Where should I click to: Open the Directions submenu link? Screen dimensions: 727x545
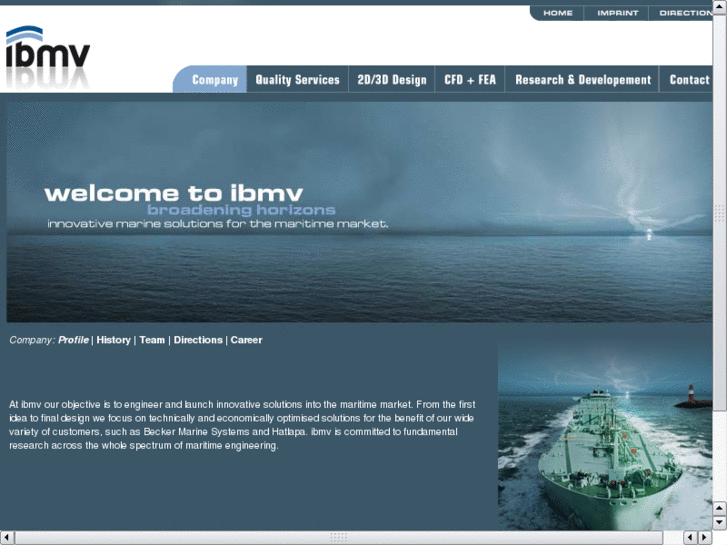point(198,340)
